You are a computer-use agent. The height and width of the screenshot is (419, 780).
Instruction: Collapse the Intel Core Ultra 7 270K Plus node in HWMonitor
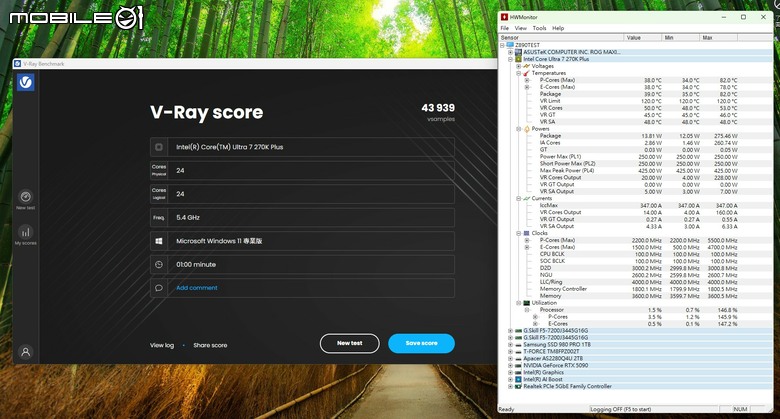tap(510, 59)
